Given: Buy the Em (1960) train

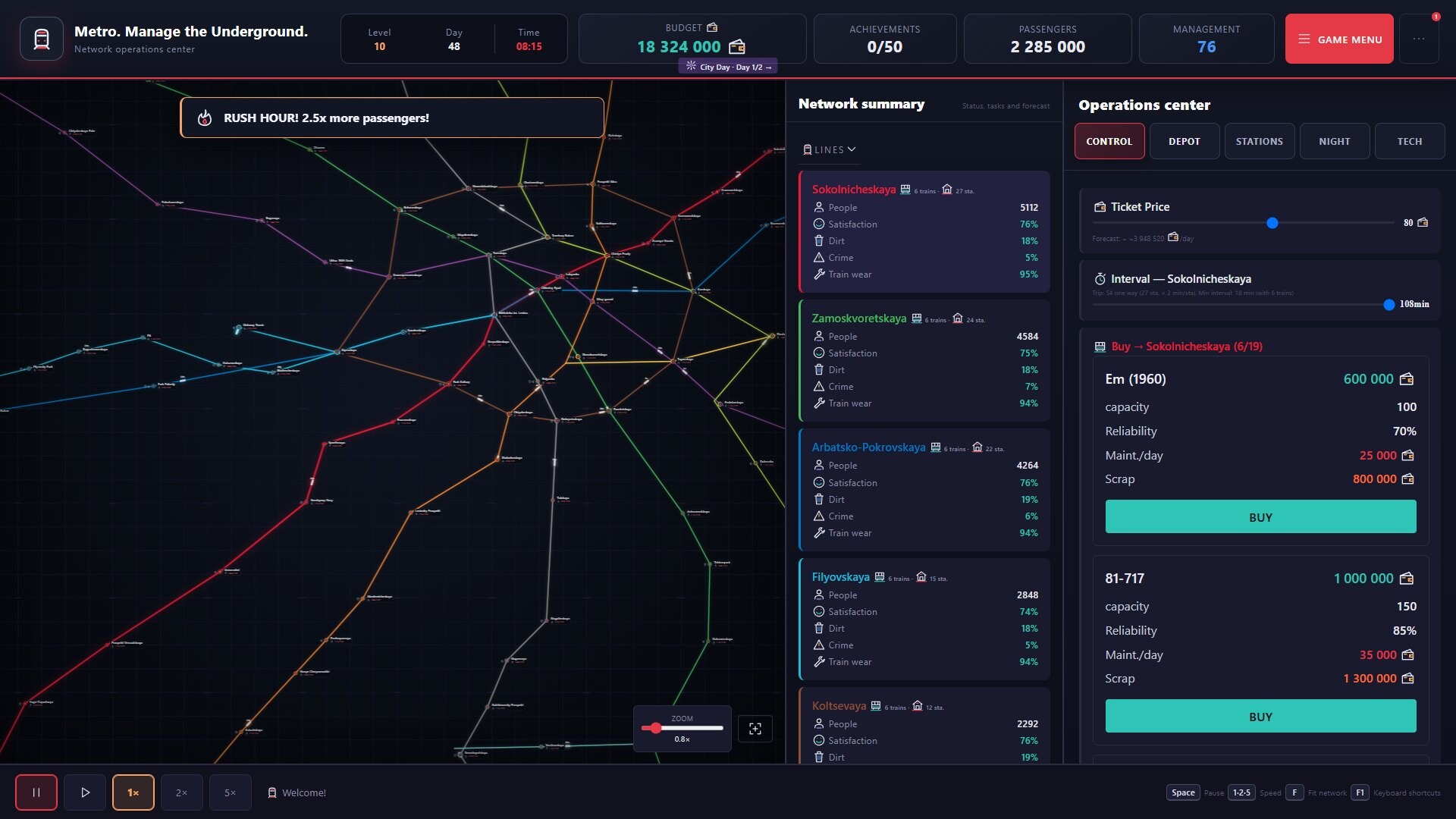Looking at the screenshot, I should (x=1260, y=517).
